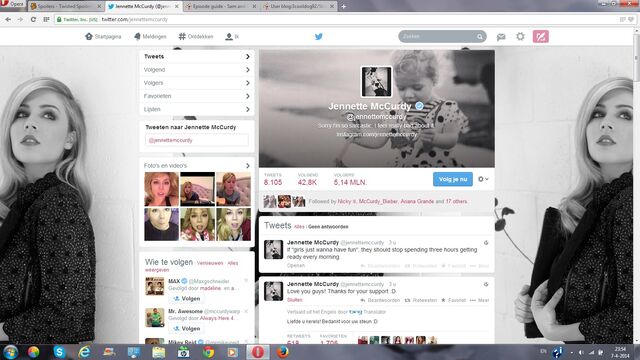The height and width of the screenshot is (360, 640).
Task: Open direct messages envelope icon
Action: 501,37
